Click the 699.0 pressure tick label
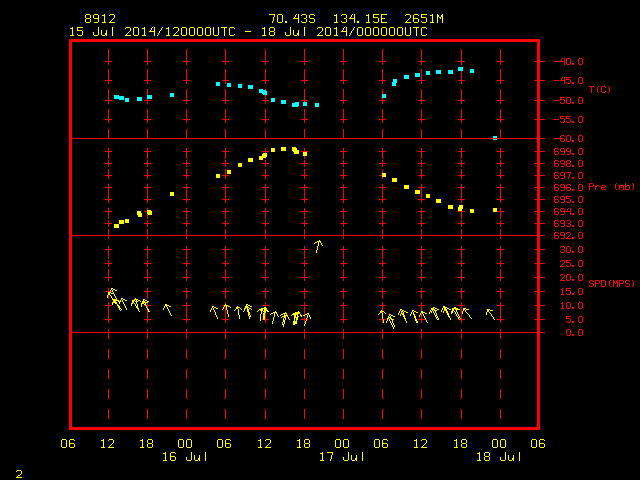This screenshot has width=640, height=480. (569, 152)
